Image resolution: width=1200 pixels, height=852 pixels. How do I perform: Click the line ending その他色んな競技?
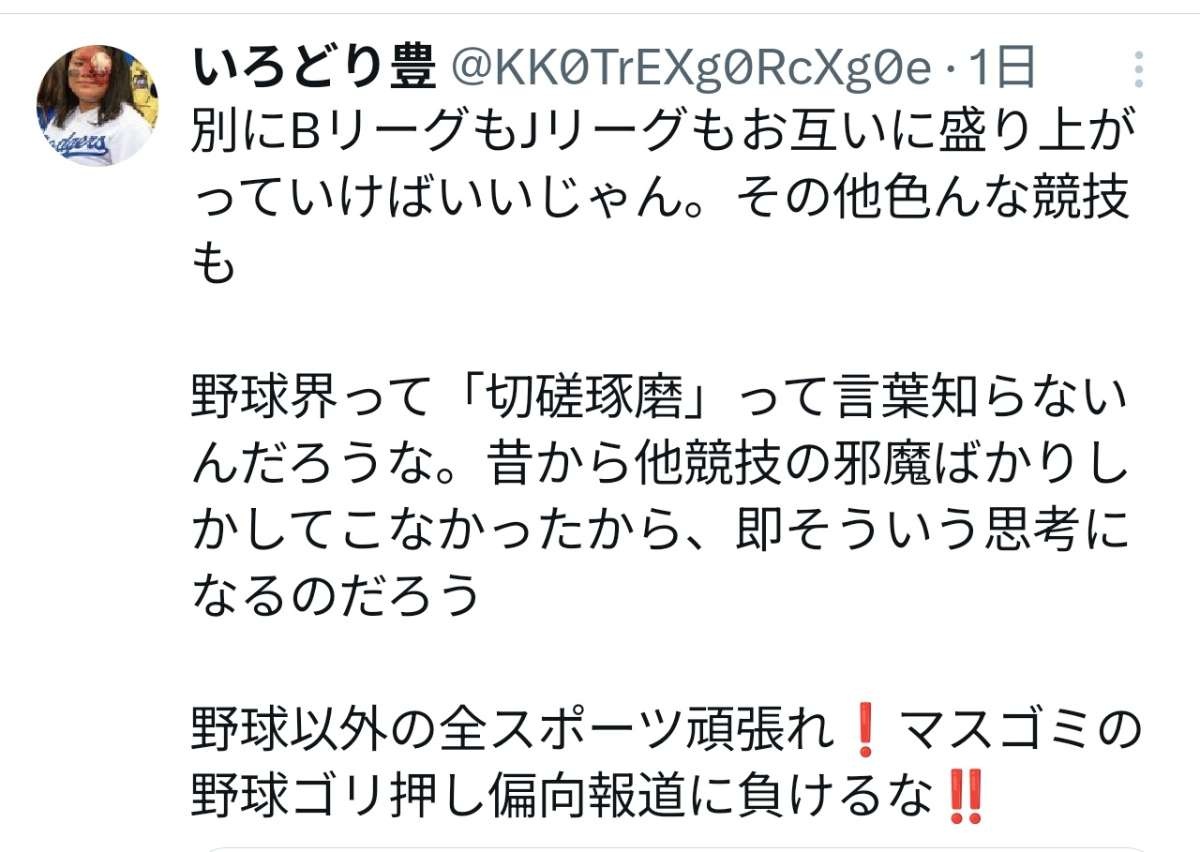coord(659,202)
